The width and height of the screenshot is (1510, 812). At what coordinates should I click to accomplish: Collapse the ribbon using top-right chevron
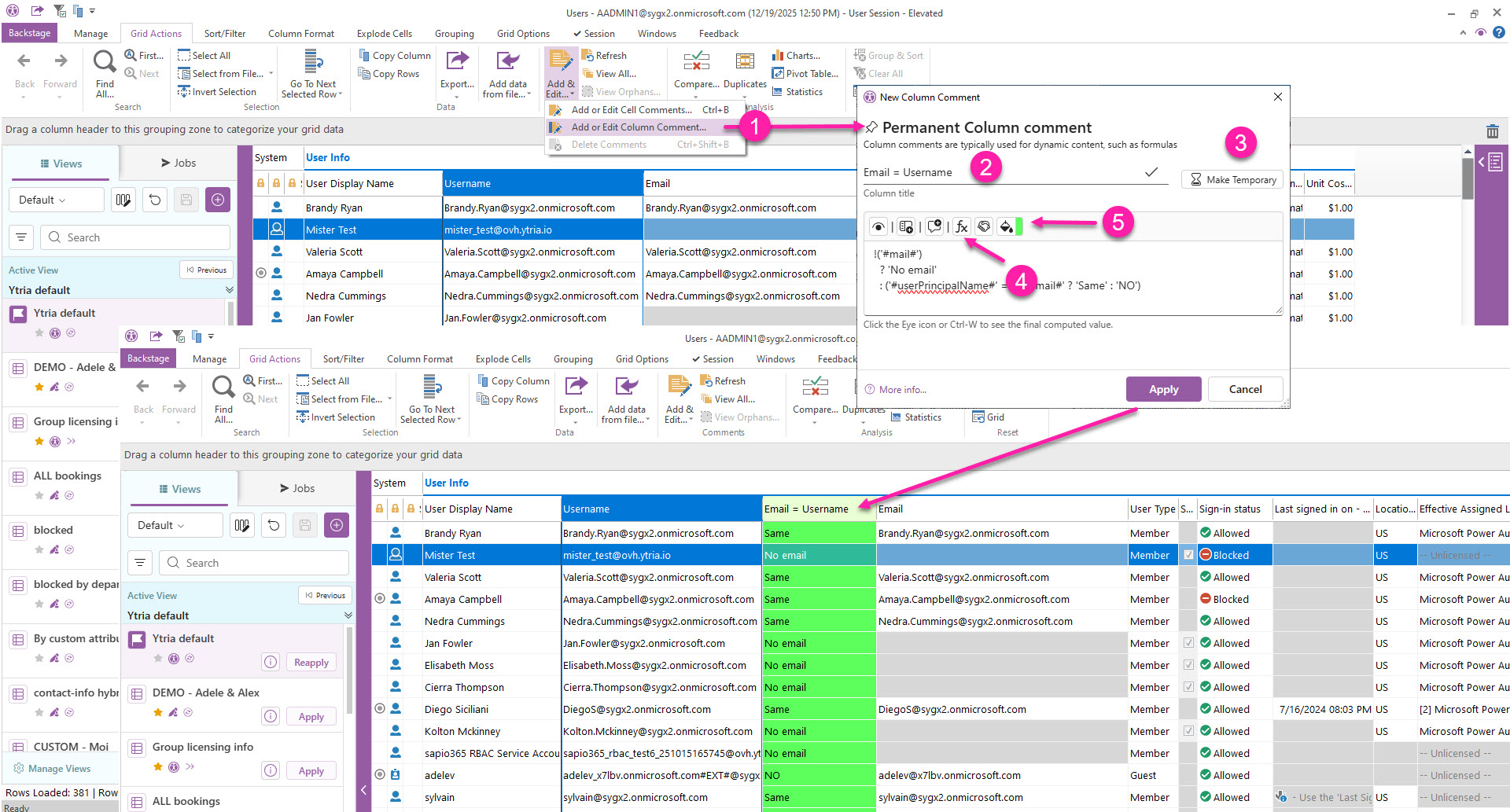[1463, 33]
